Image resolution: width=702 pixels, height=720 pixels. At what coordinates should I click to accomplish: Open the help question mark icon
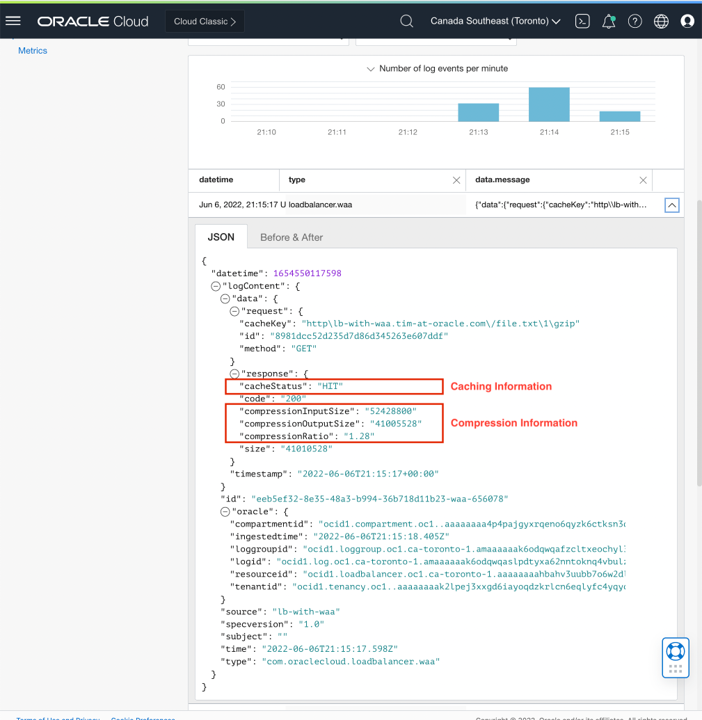[x=635, y=21]
